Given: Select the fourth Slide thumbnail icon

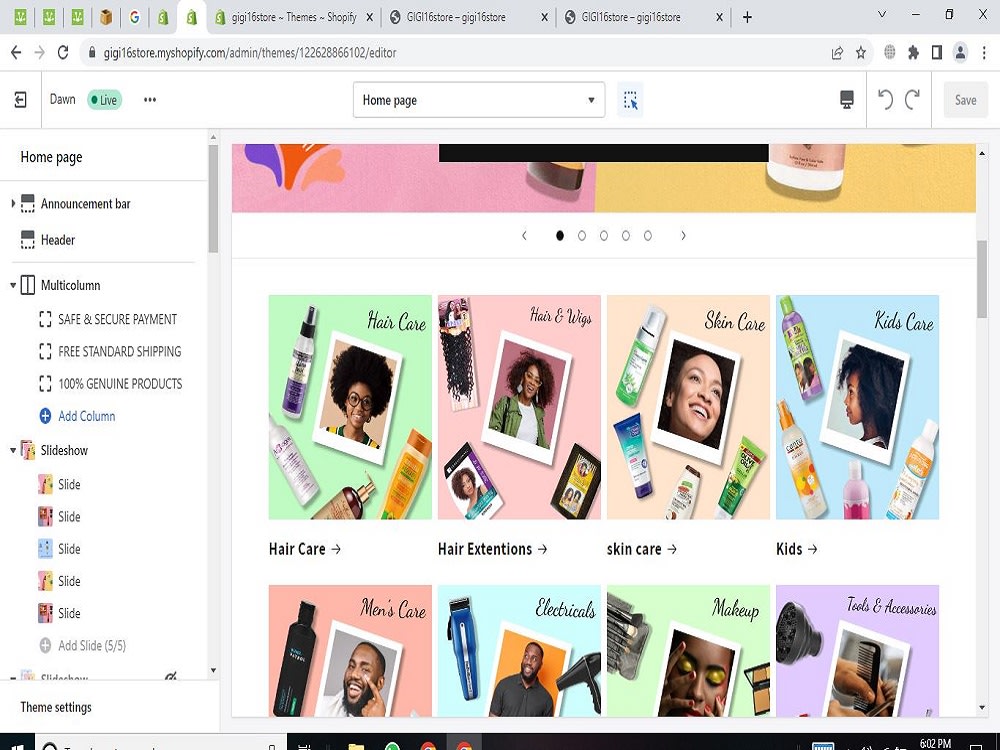Looking at the screenshot, I should pyautogui.click(x=45, y=581).
